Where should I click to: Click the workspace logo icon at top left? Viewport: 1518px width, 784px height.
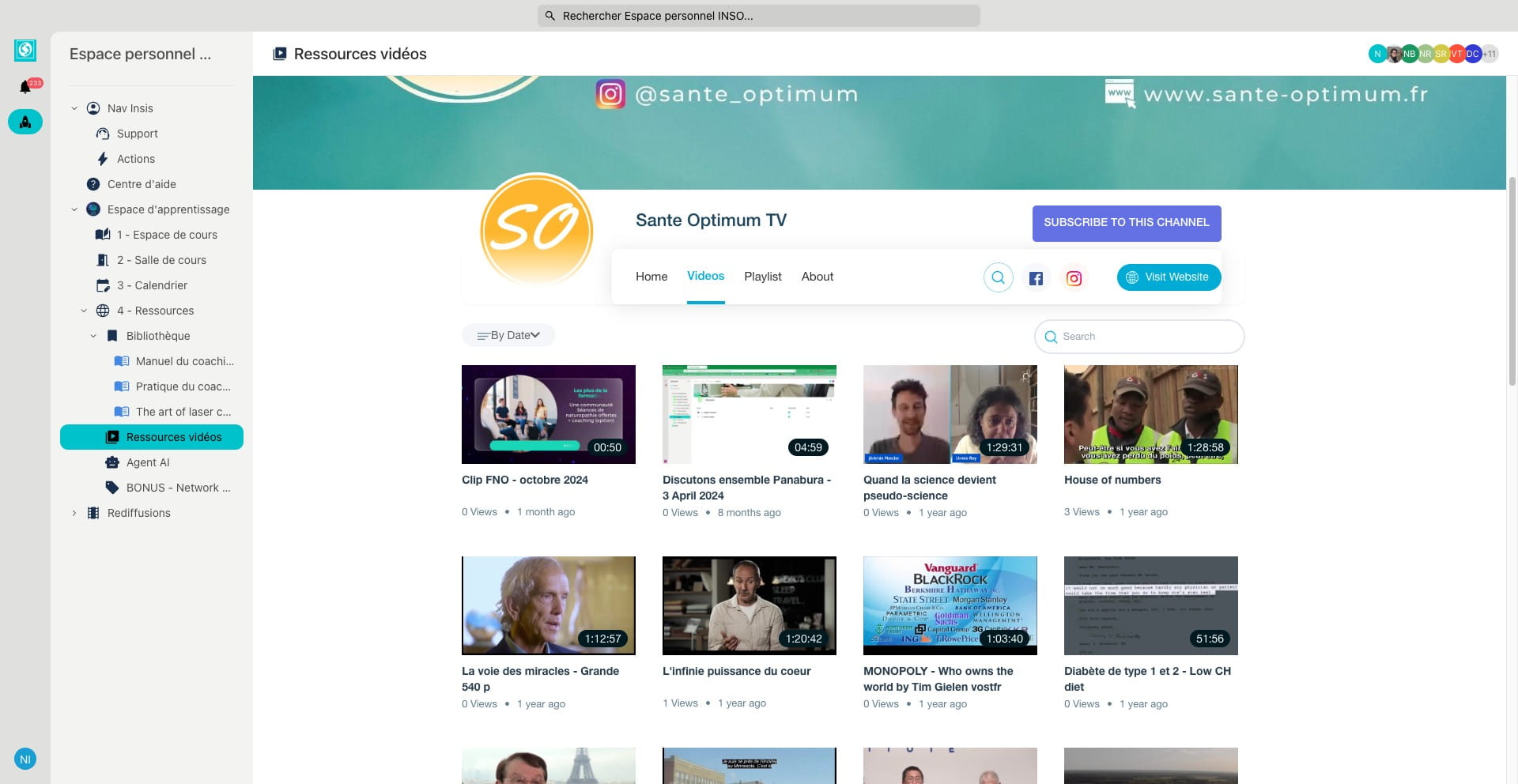pos(25,51)
